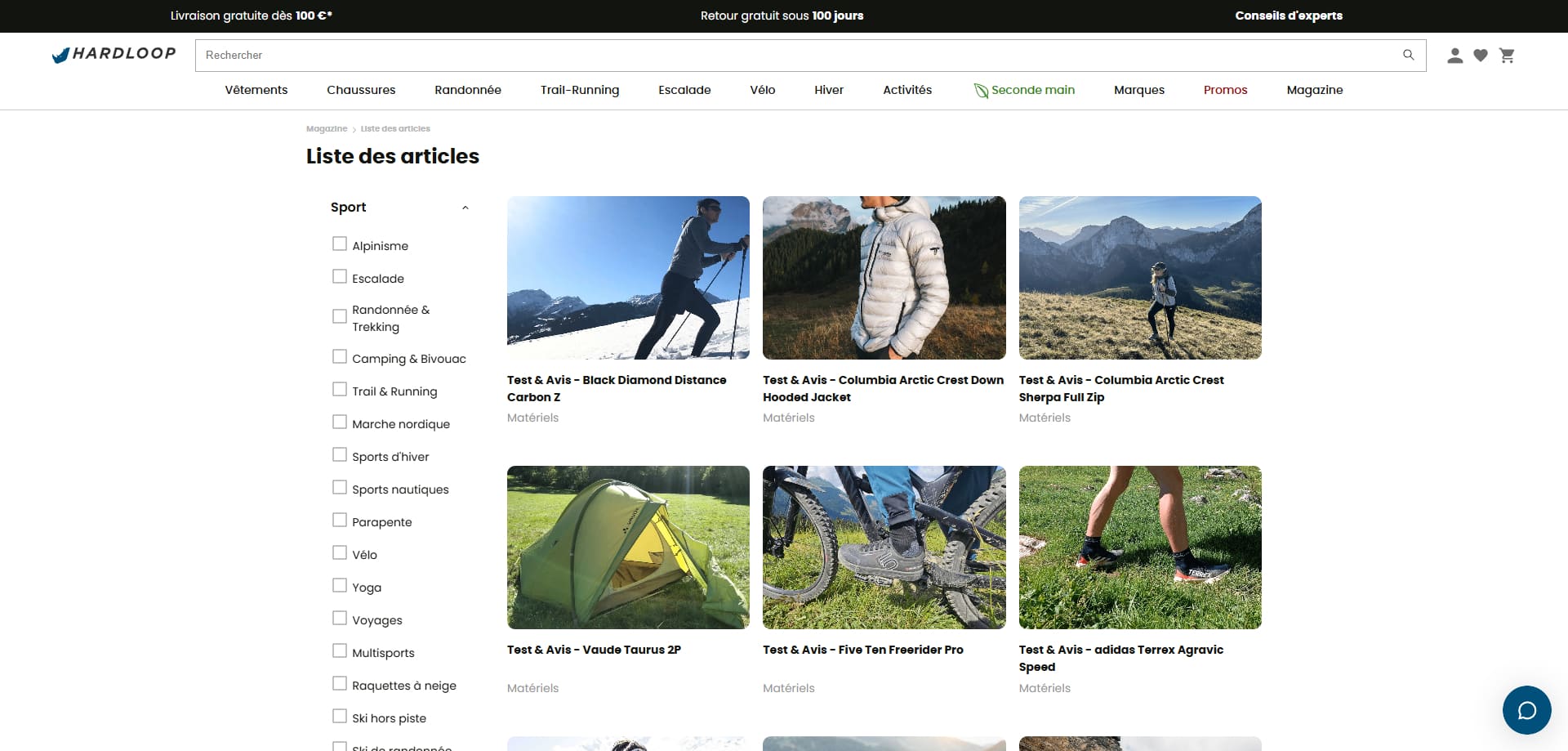Image resolution: width=1568 pixels, height=751 pixels.
Task: Open the Escalade navigation menu item
Action: coord(684,90)
